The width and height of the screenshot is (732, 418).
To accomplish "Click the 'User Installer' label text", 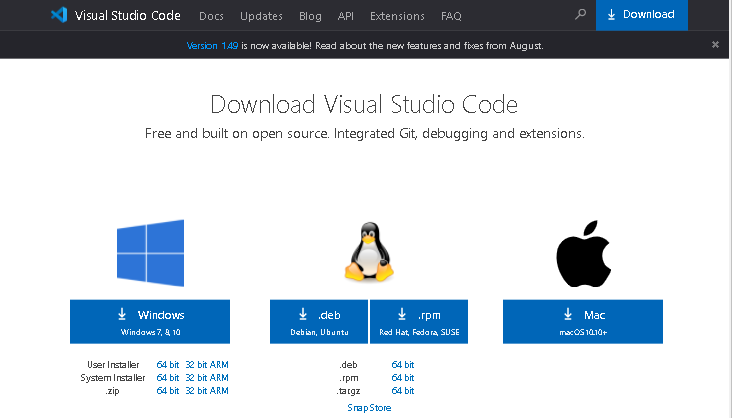I will pyautogui.click(x=113, y=365).
